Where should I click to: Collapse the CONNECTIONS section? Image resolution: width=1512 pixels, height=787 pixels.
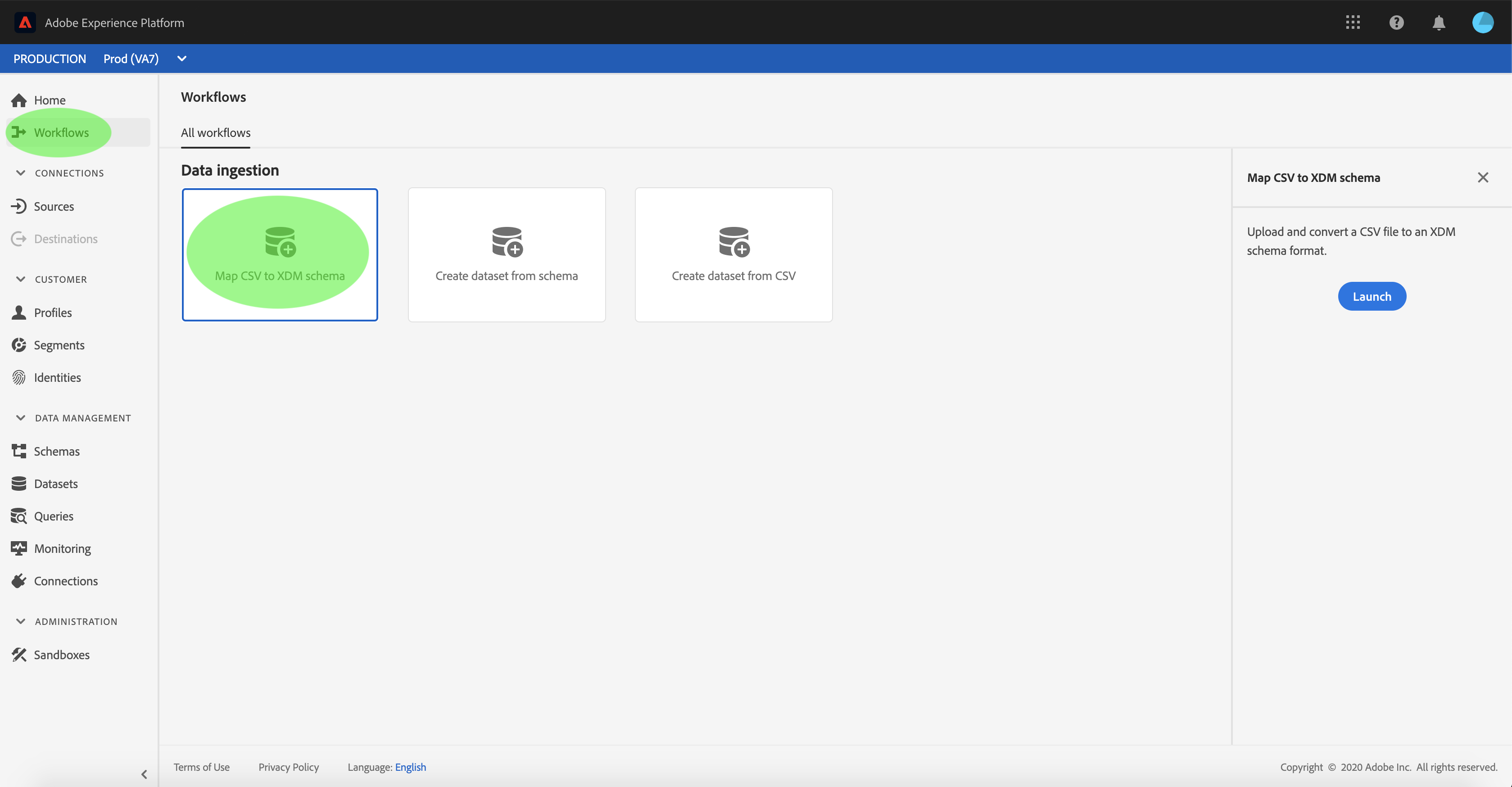click(21, 172)
